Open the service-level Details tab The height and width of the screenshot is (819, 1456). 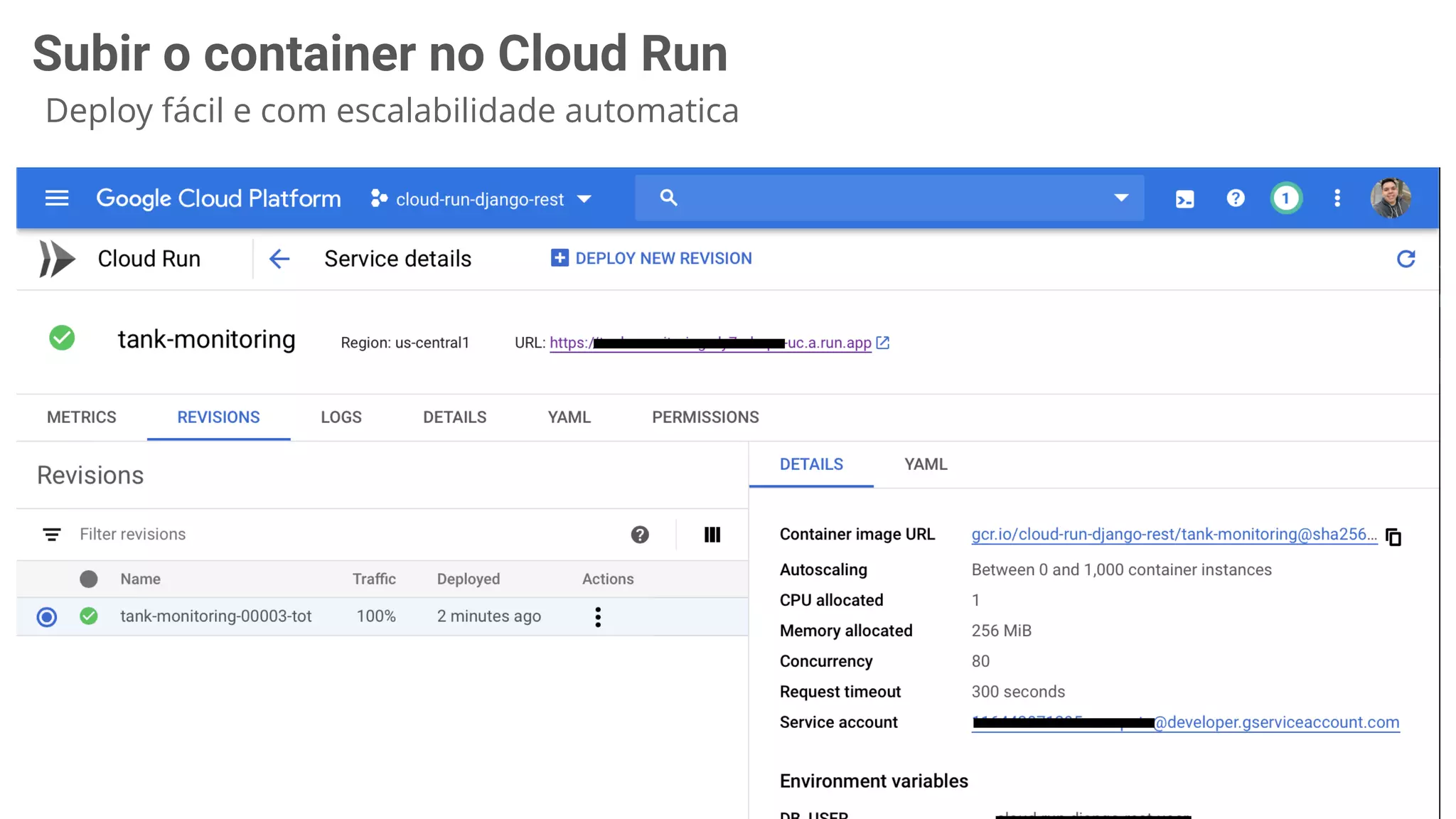tap(455, 417)
